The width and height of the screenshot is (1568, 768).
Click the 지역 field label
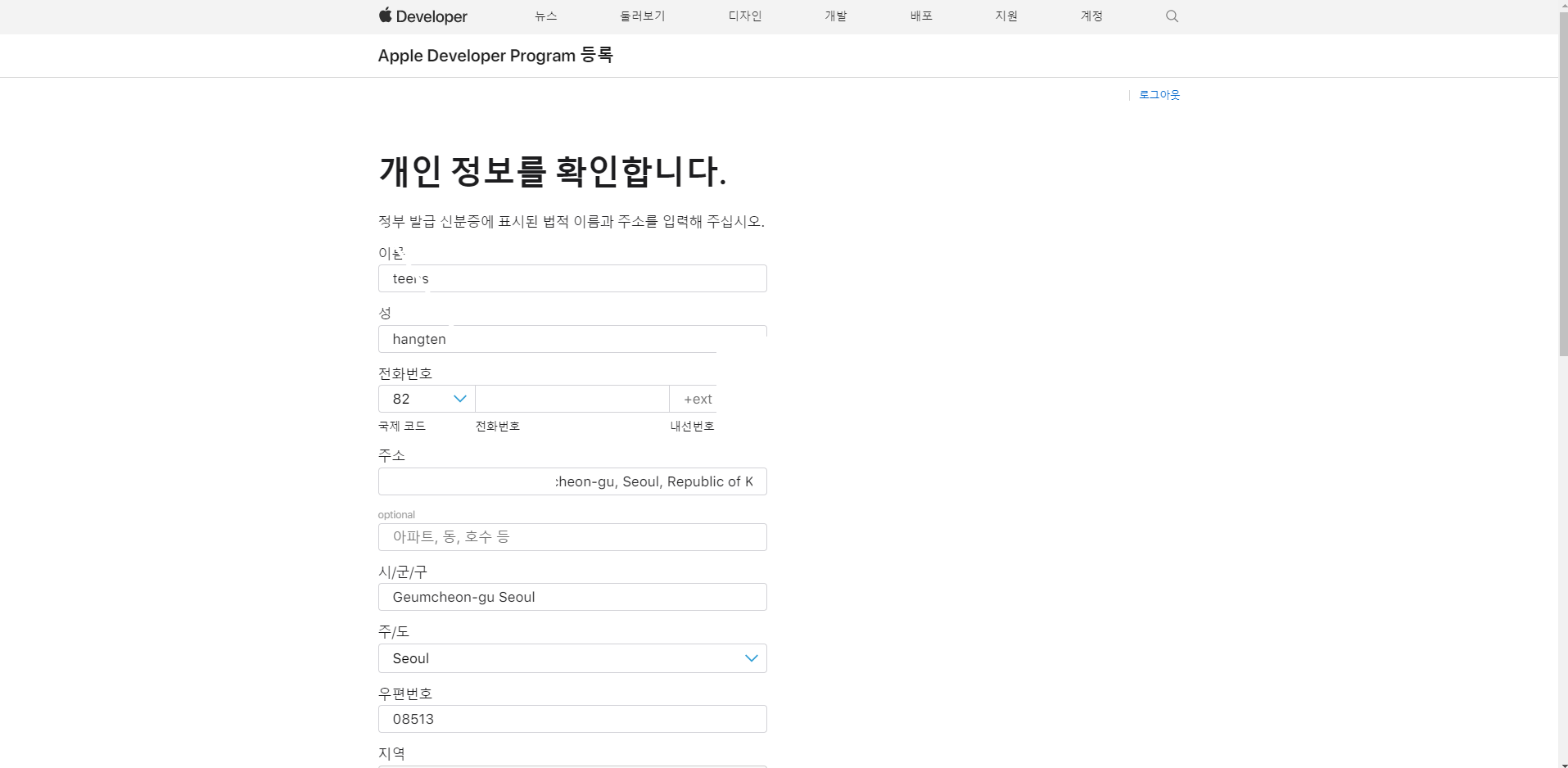tap(391, 753)
